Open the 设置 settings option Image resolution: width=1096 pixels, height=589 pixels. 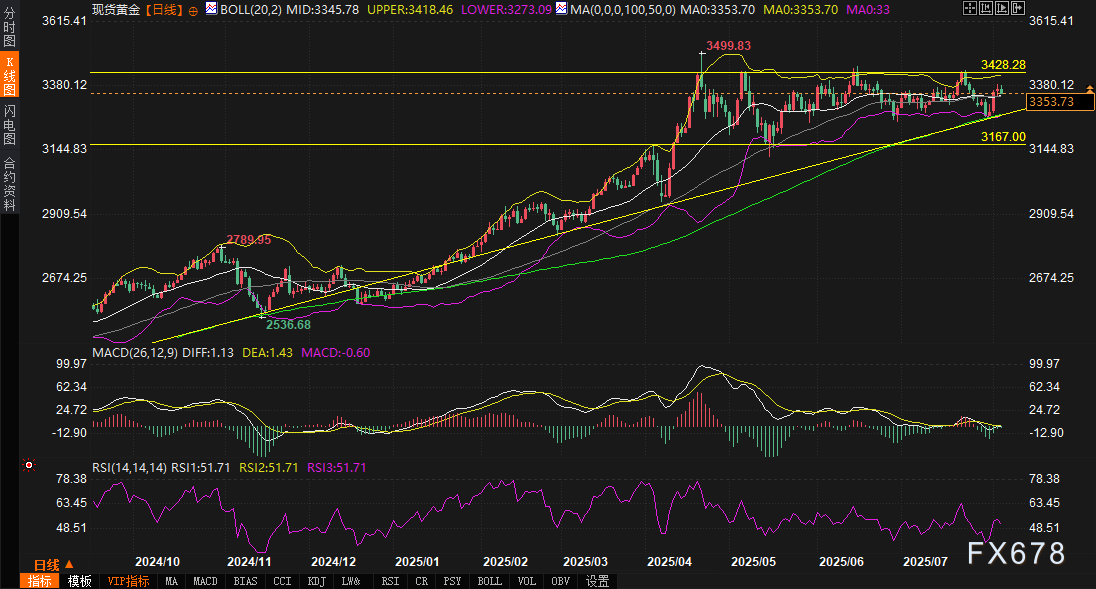pos(597,581)
